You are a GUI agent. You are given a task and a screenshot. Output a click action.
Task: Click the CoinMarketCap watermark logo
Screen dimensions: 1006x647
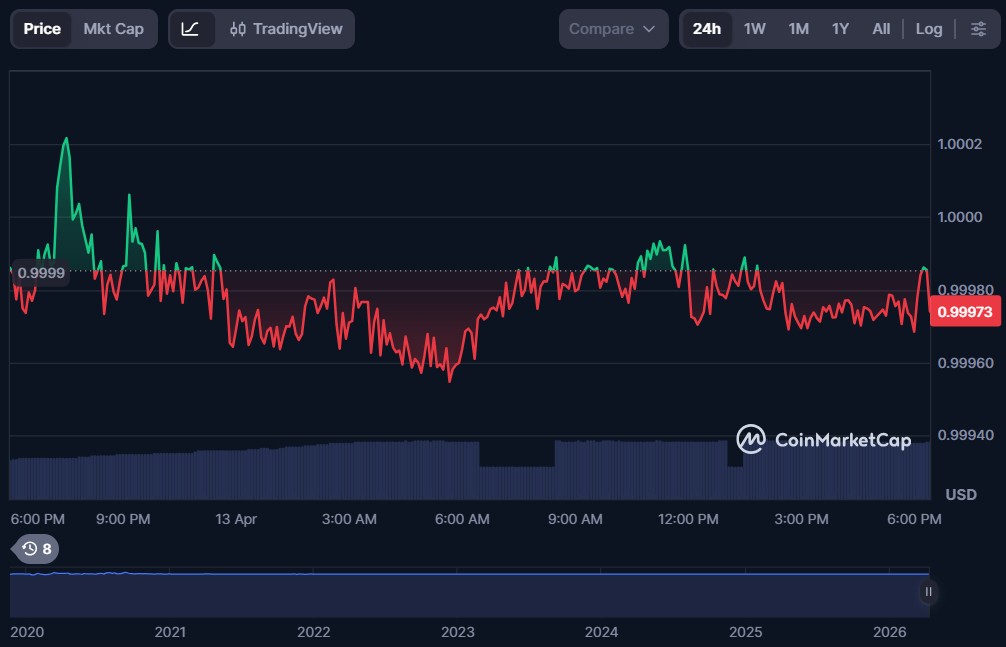click(824, 440)
